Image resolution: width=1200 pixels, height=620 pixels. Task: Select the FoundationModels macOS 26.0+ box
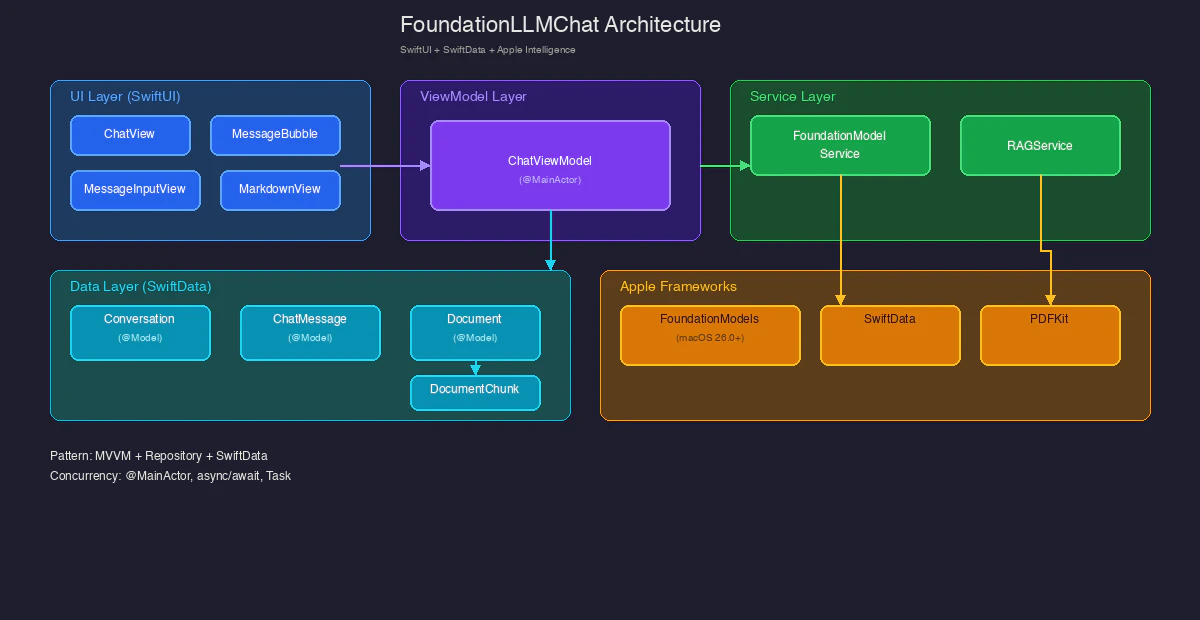(710, 335)
